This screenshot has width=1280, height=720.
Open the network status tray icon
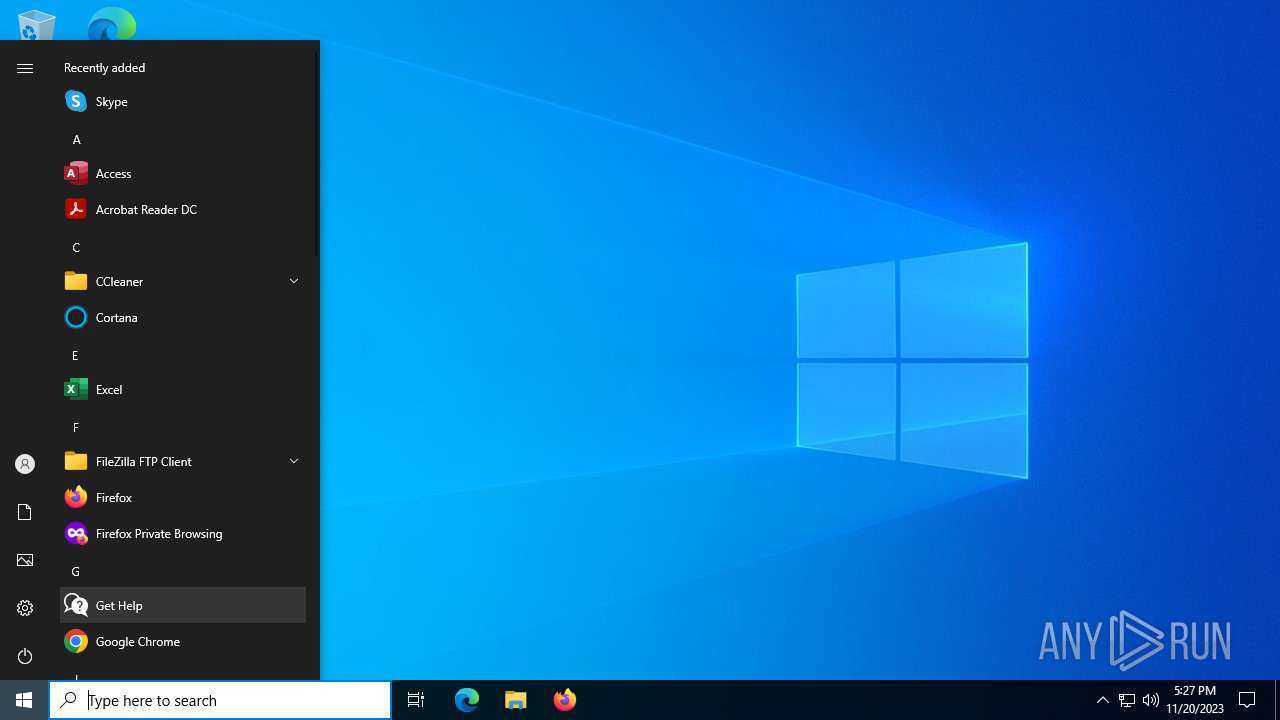click(x=1127, y=700)
